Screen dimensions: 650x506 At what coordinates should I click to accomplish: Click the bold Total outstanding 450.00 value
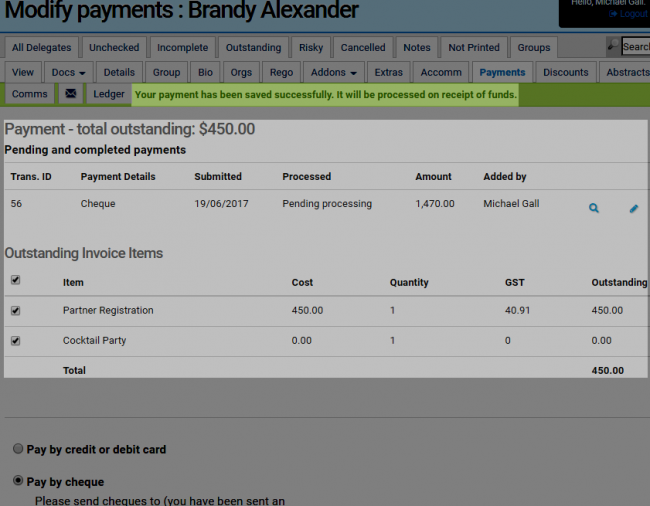tap(607, 370)
